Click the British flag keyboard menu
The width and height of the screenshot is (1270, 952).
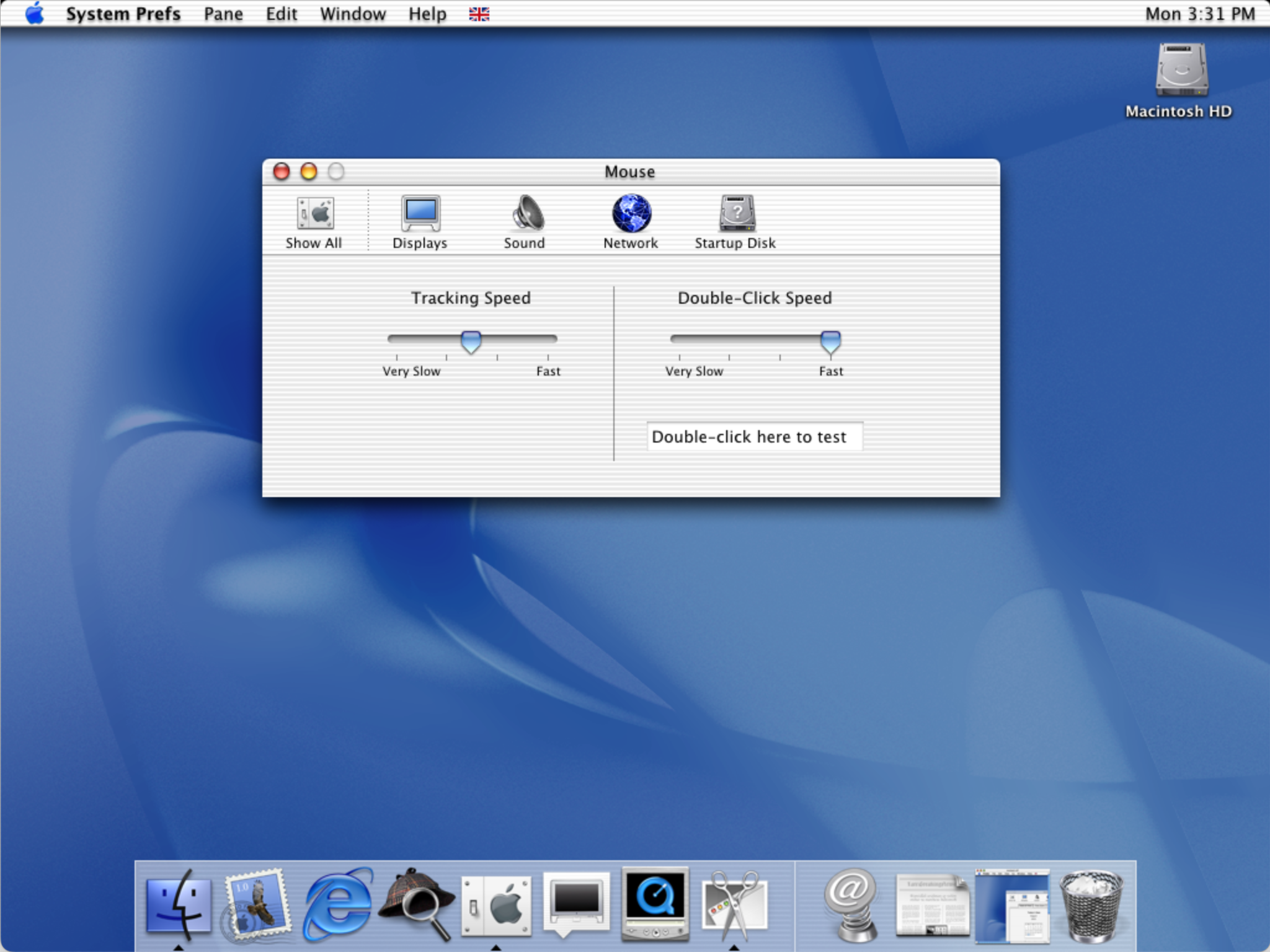point(479,14)
